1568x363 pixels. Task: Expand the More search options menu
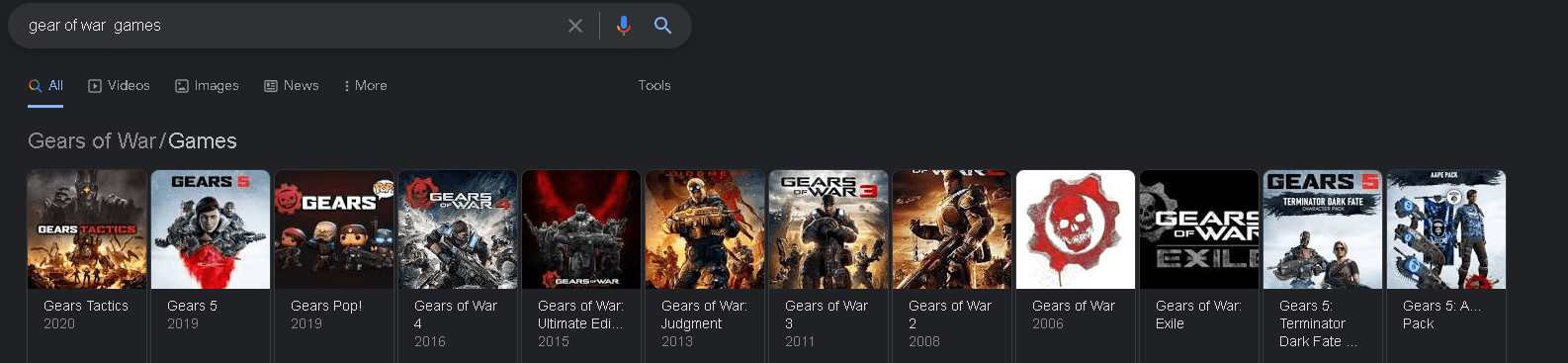pos(365,86)
